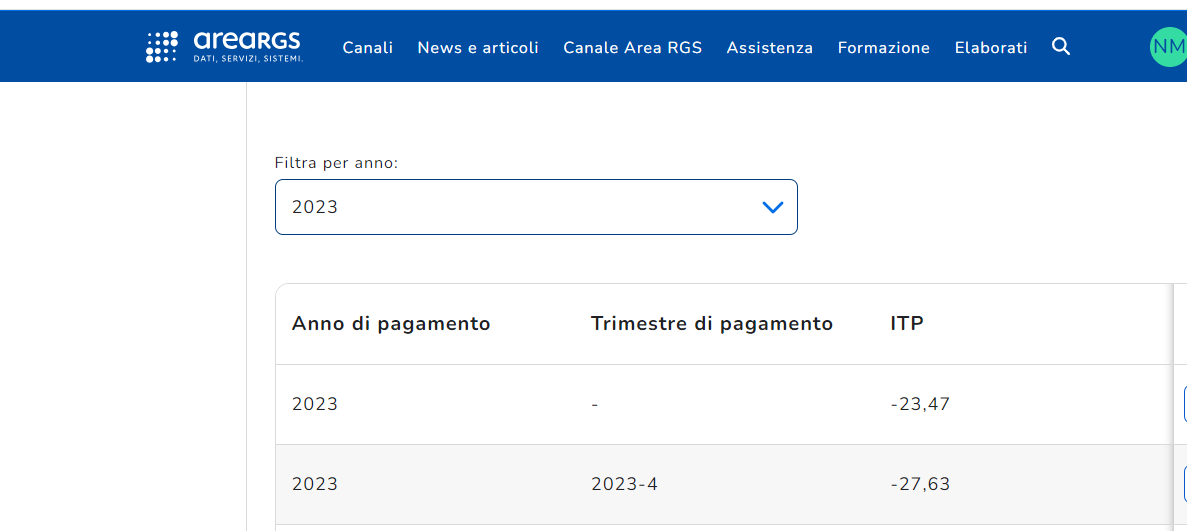This screenshot has width=1187, height=531.
Task: Open Canale Area RGS section
Action: [632, 48]
